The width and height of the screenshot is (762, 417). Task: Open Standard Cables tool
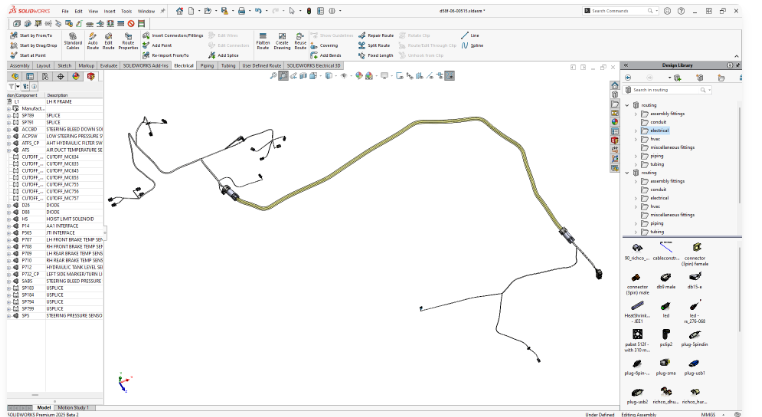tap(73, 41)
